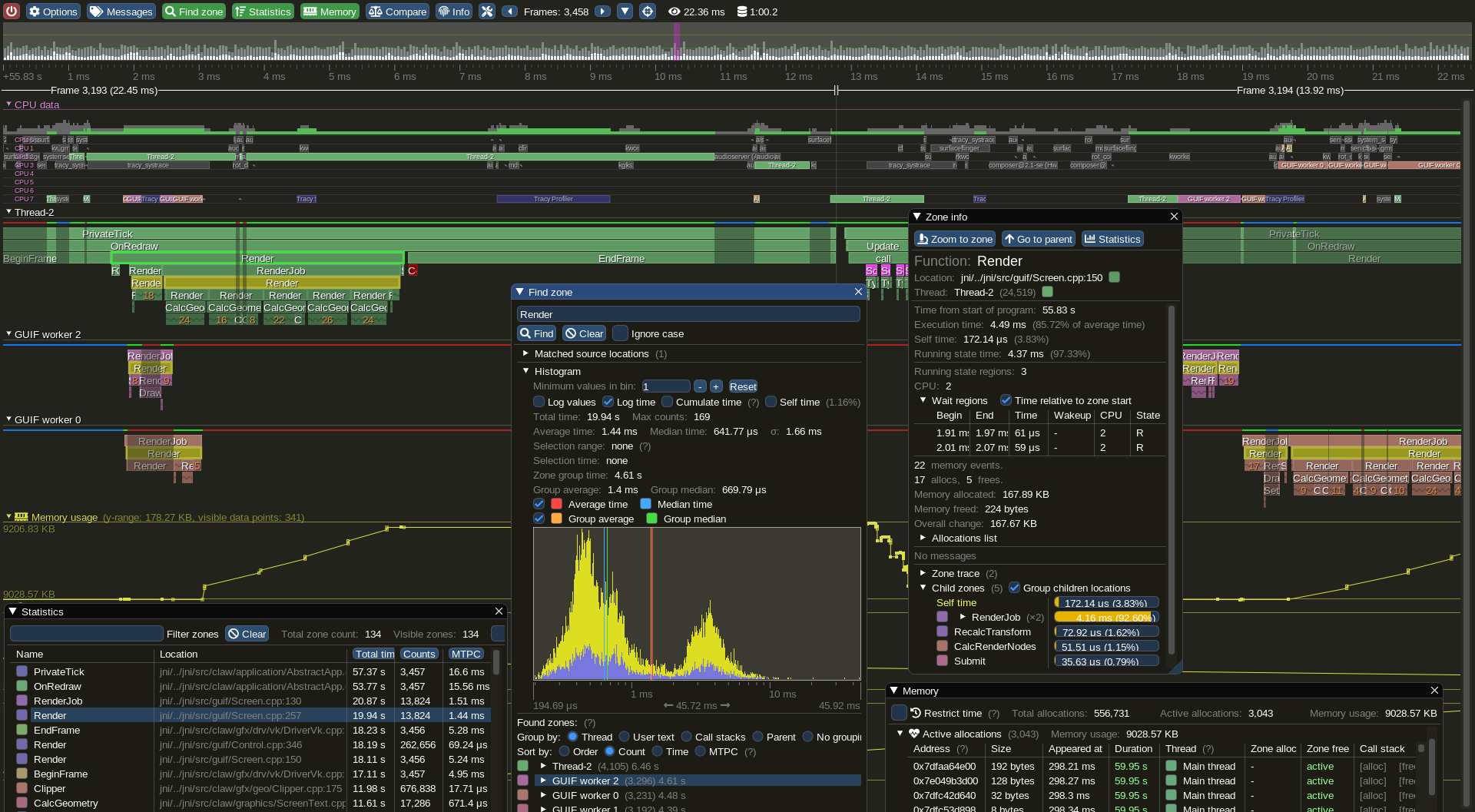Open the Memory window from the toolbar
Screen dimensions: 1475x812
click(329, 11)
